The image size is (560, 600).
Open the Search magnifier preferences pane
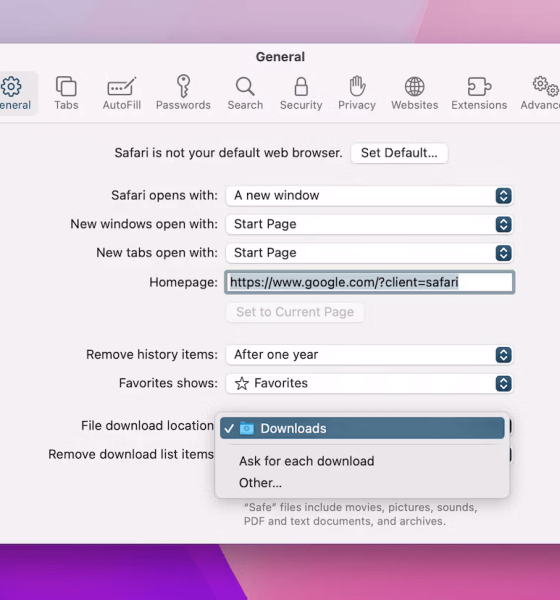point(245,93)
